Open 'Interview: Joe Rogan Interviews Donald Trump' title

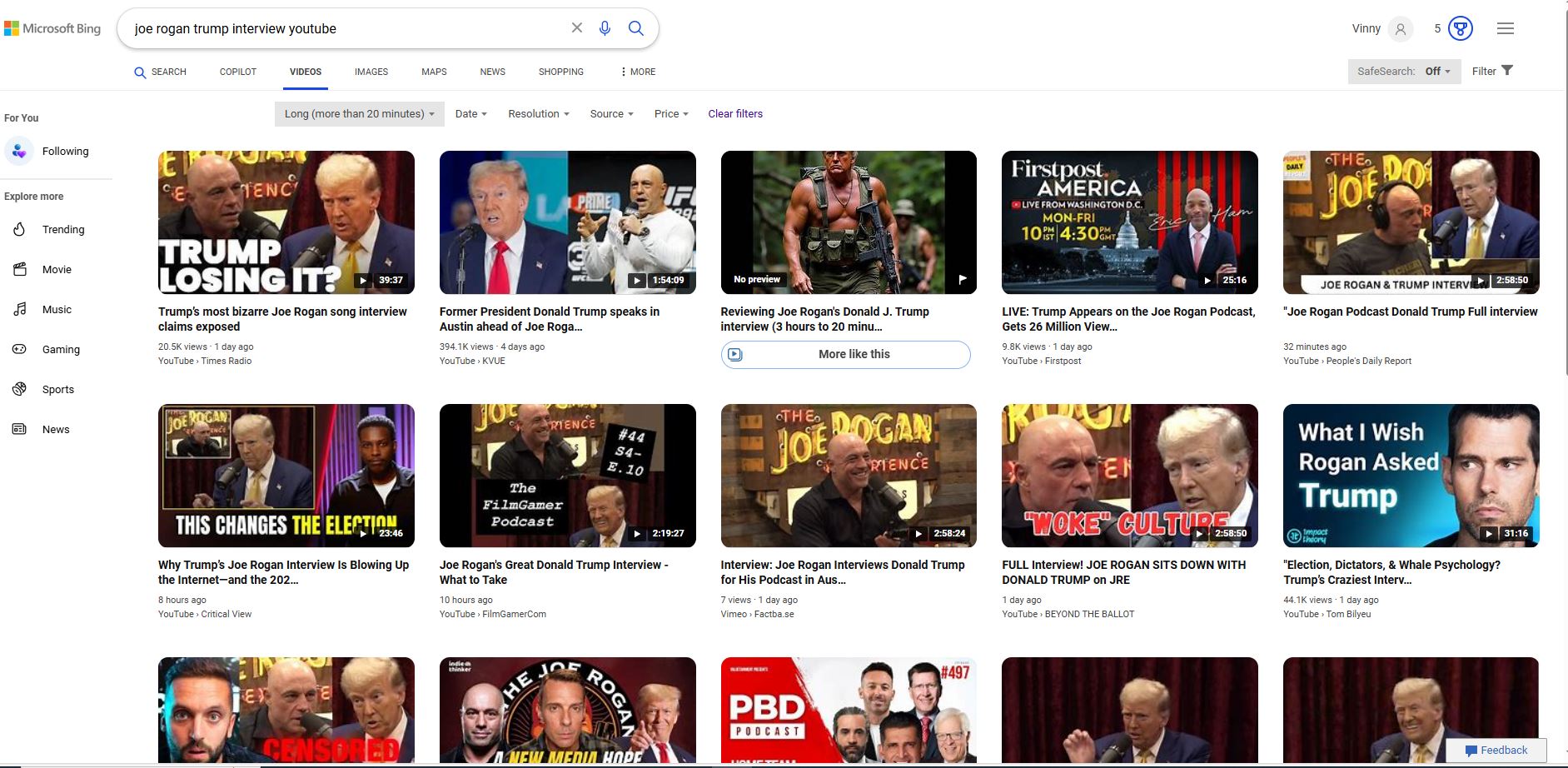coord(843,572)
